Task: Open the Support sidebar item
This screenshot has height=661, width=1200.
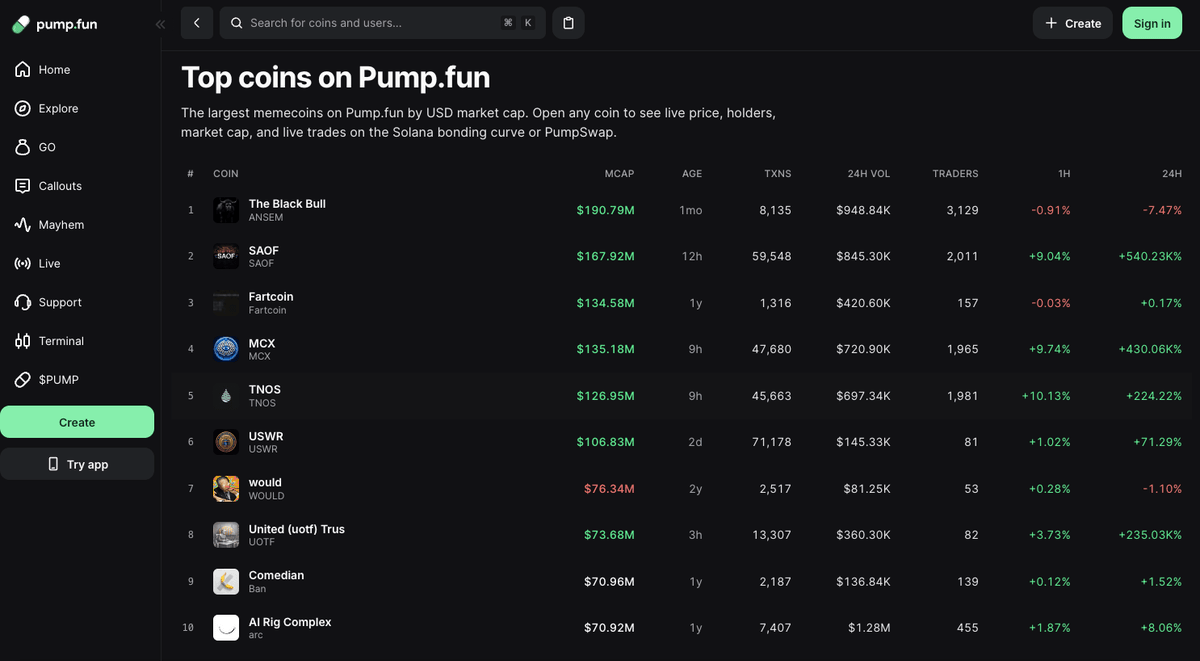Action: [x=77, y=302]
